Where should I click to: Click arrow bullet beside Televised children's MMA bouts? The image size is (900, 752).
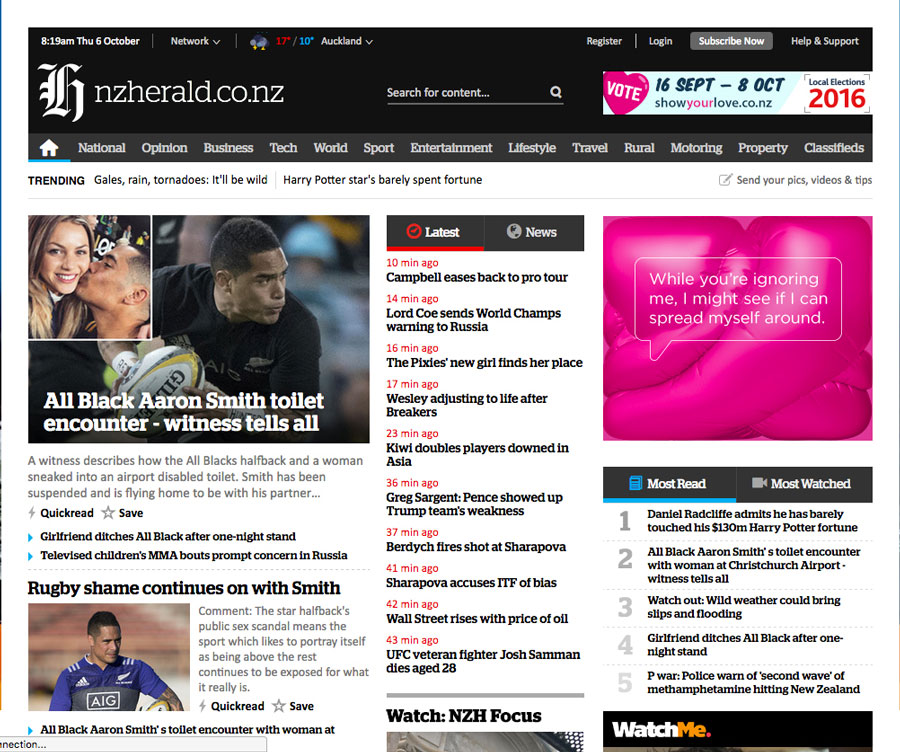(x=30, y=556)
